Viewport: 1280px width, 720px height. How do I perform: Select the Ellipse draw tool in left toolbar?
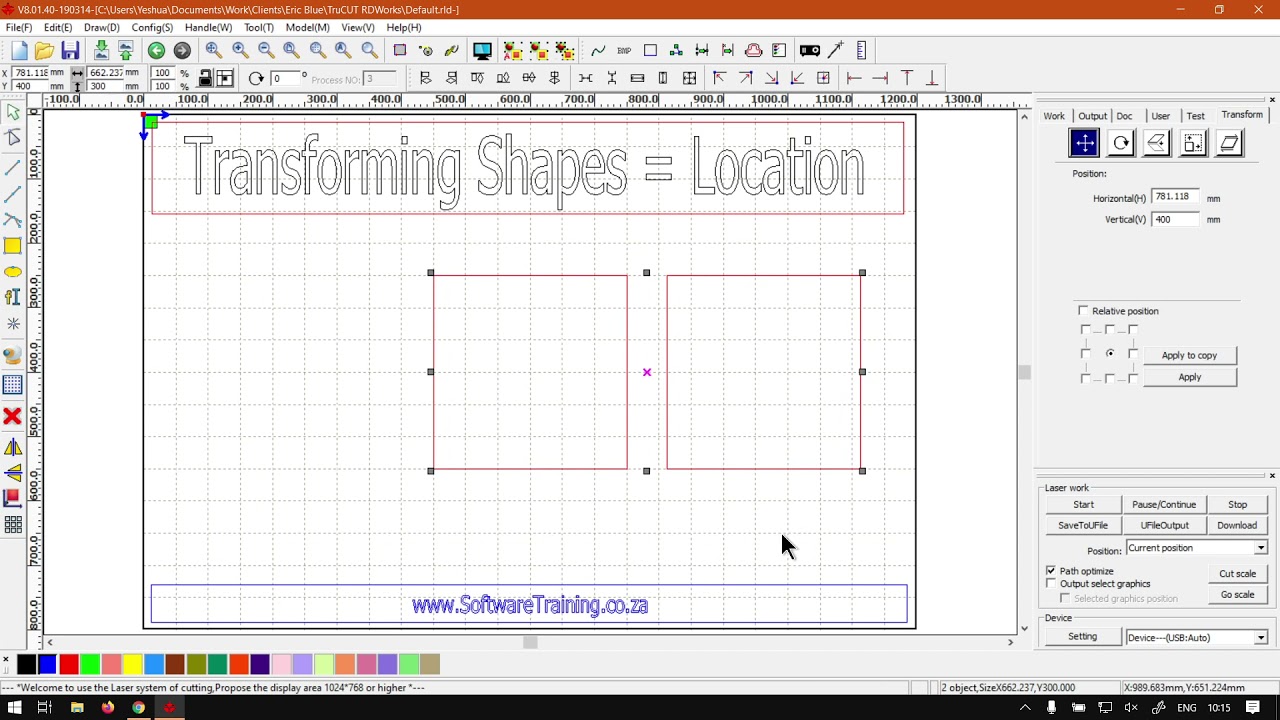[x=13, y=272]
